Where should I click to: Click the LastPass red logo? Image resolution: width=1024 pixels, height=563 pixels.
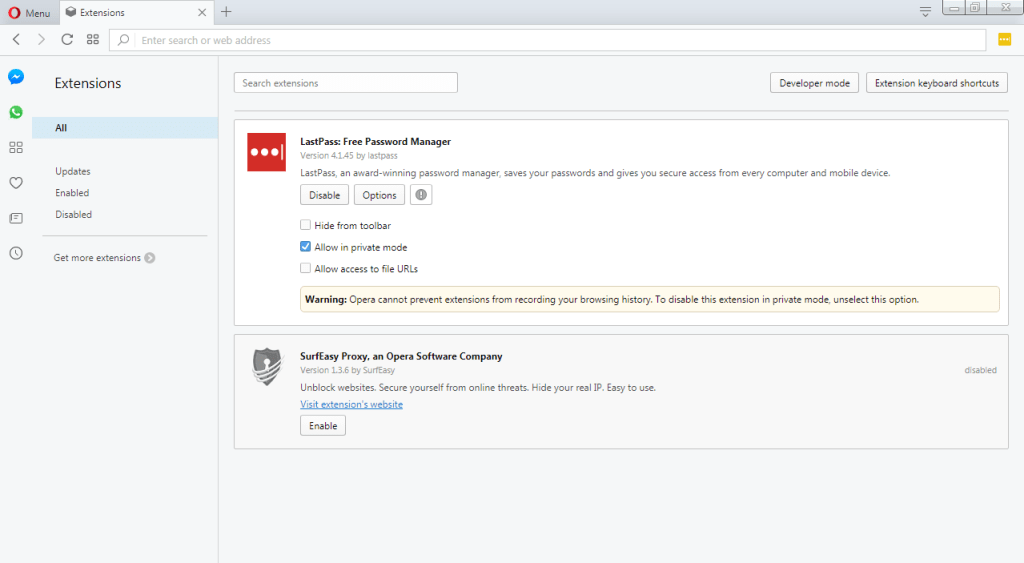pos(266,152)
